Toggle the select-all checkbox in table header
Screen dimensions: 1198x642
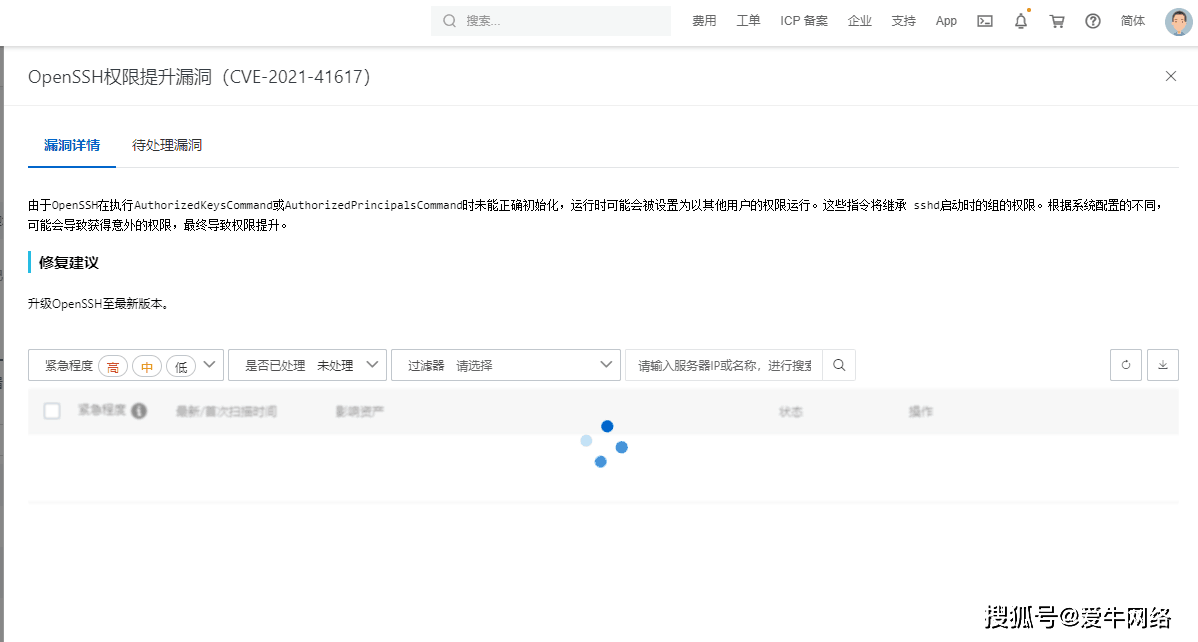[52, 411]
